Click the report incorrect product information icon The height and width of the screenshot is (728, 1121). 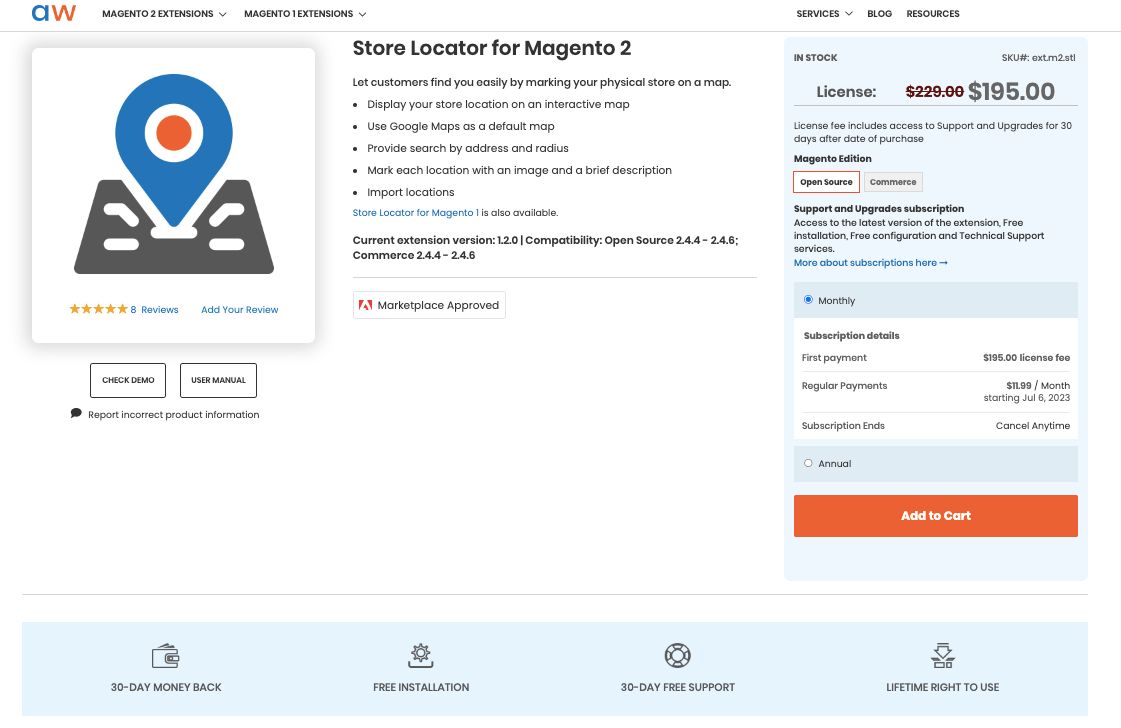pos(77,412)
